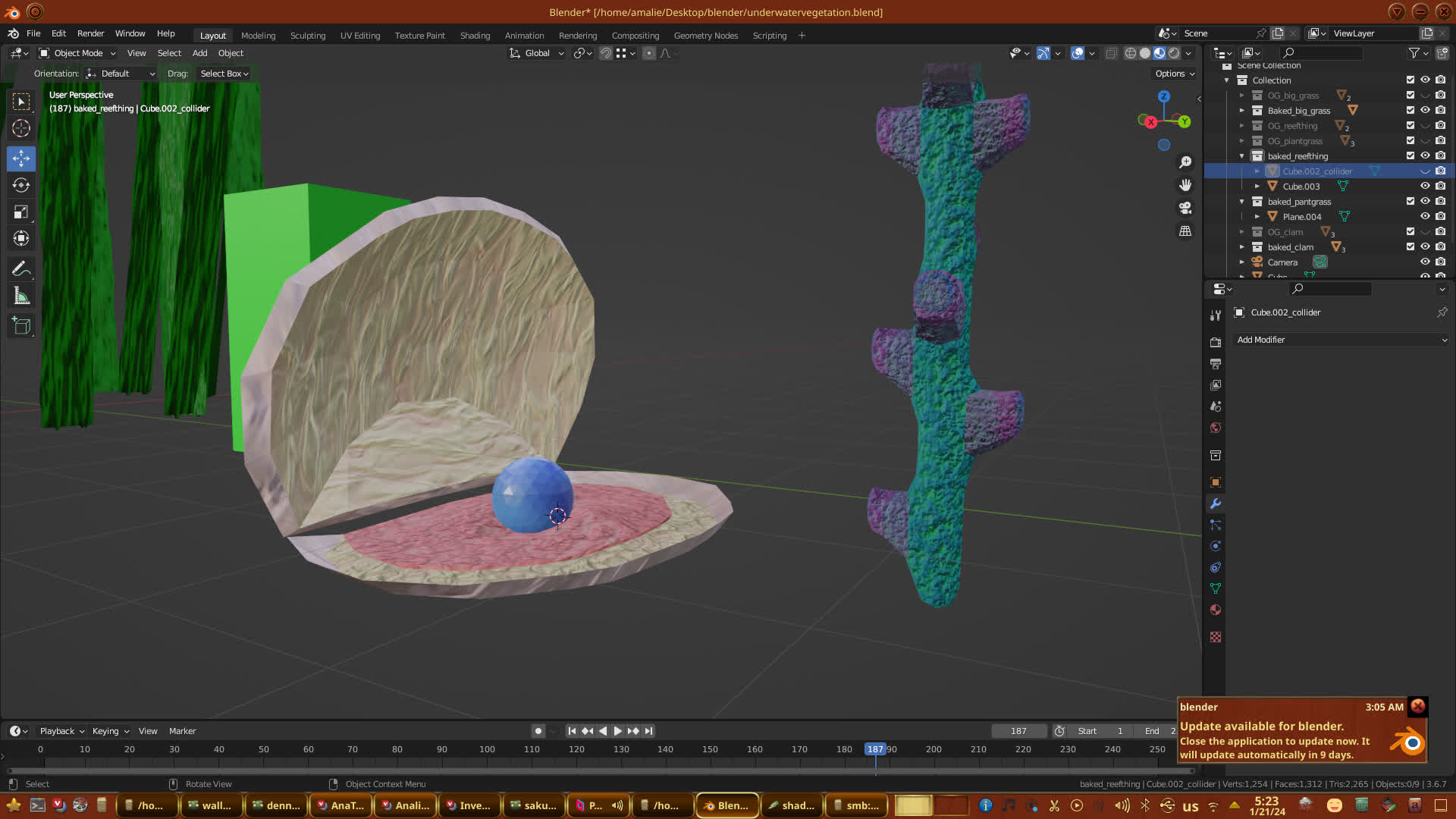Open the Material properties tab
Screen dimensions: 1456x819
[x=1216, y=610]
